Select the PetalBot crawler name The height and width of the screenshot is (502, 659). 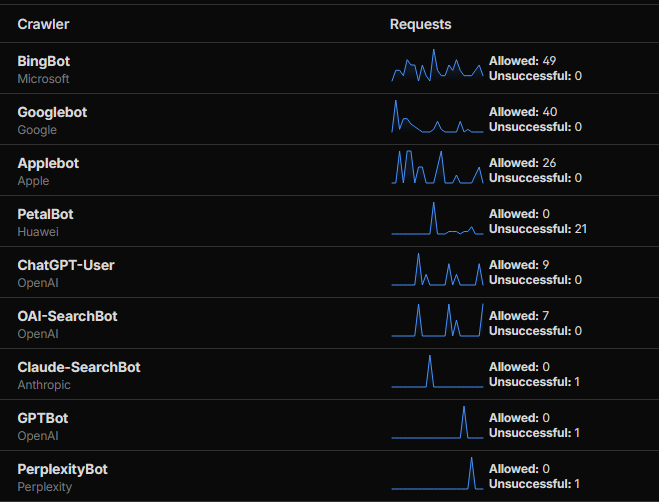click(45, 214)
